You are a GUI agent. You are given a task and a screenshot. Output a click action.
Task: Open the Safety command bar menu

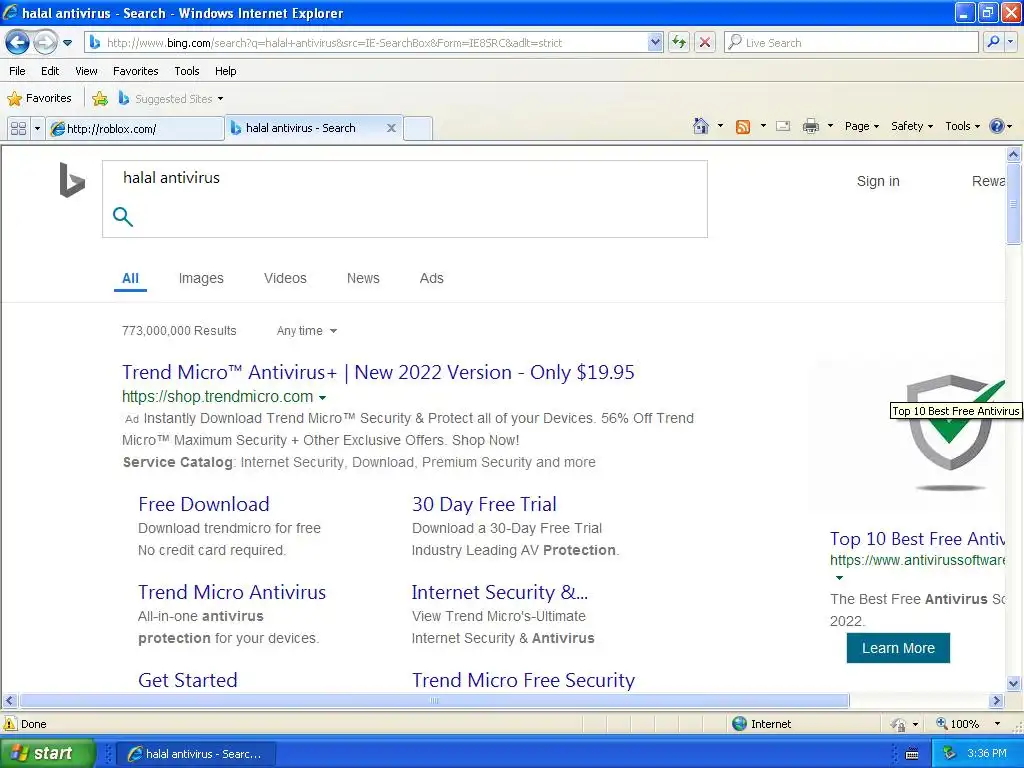pos(912,127)
